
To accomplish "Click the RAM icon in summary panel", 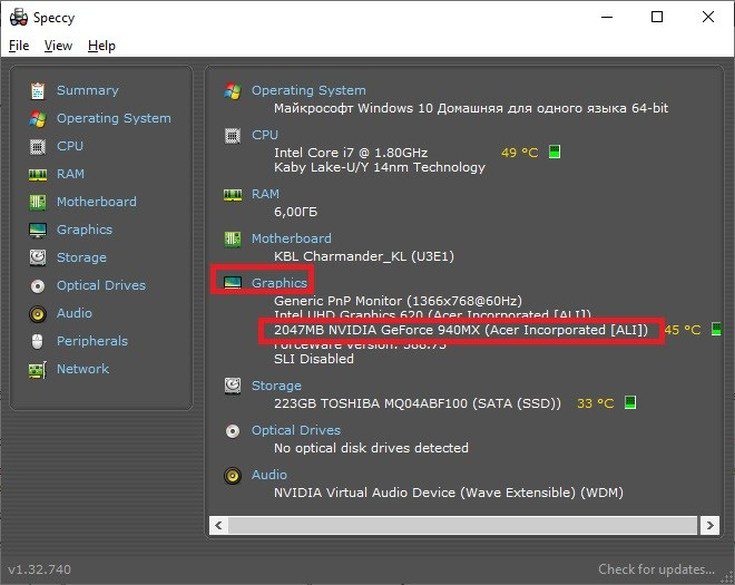I will click(x=232, y=195).
